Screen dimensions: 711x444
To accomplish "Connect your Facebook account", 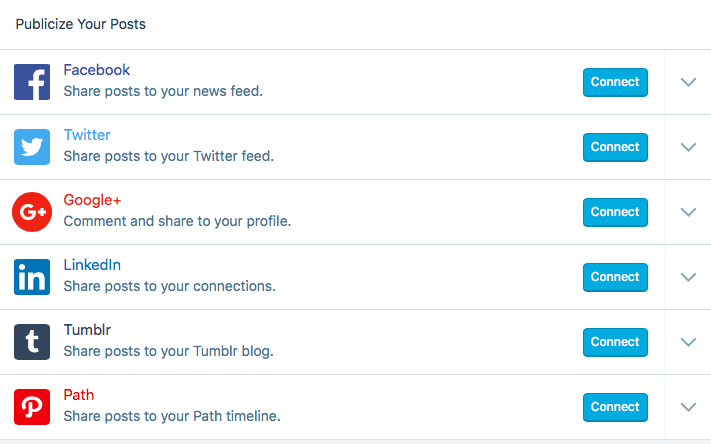I will (615, 82).
